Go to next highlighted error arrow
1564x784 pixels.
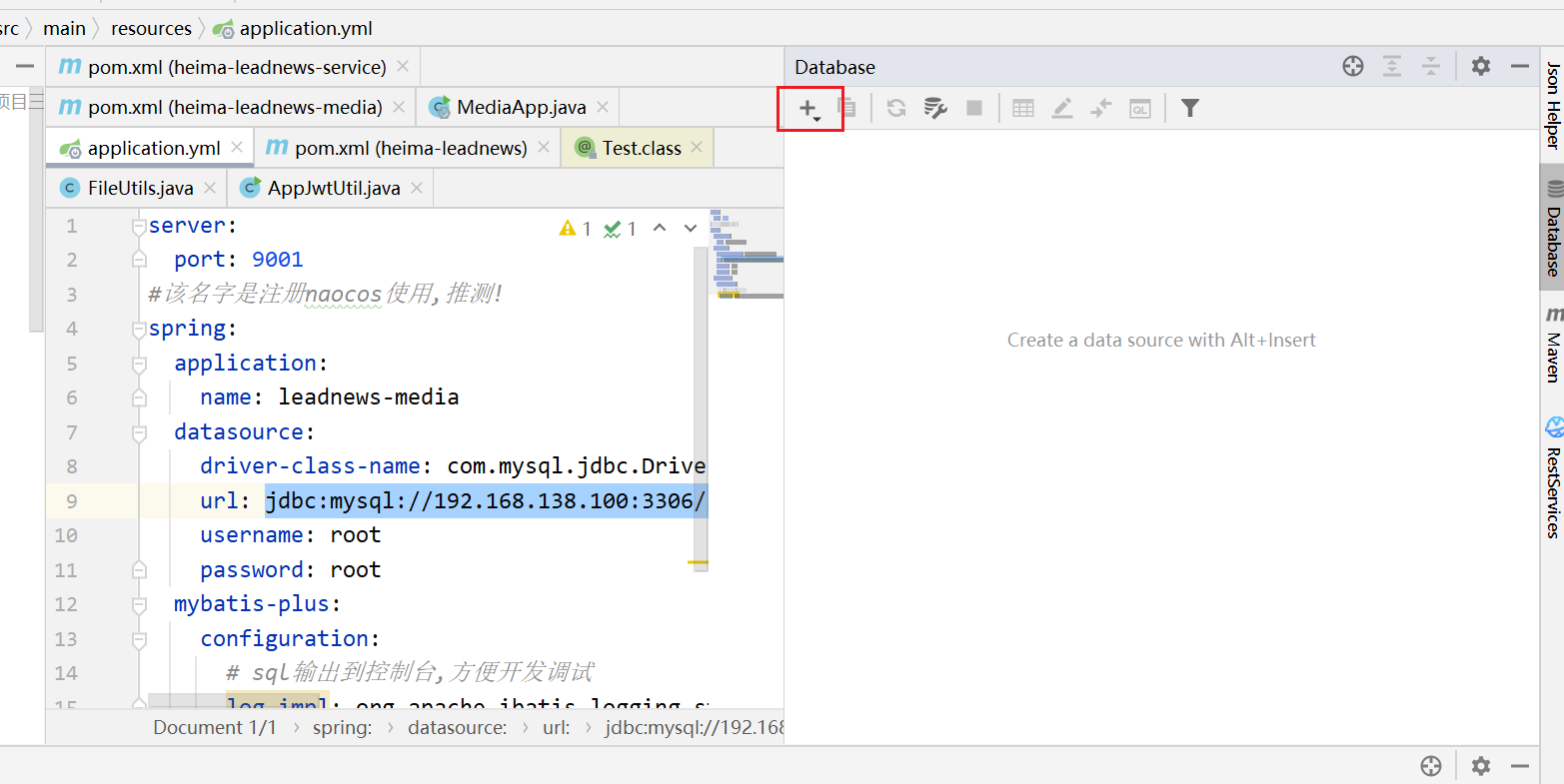coord(691,228)
